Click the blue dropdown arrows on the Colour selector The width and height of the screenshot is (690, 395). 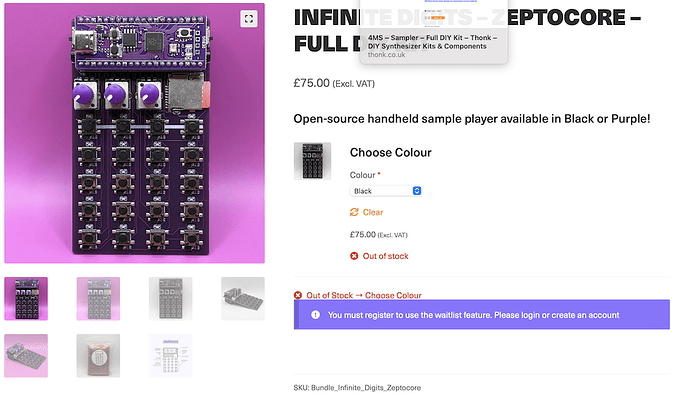coord(417,191)
